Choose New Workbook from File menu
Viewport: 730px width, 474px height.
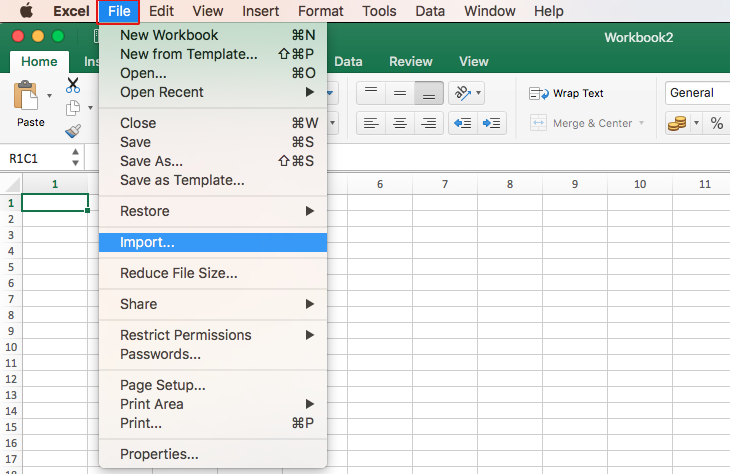213,35
